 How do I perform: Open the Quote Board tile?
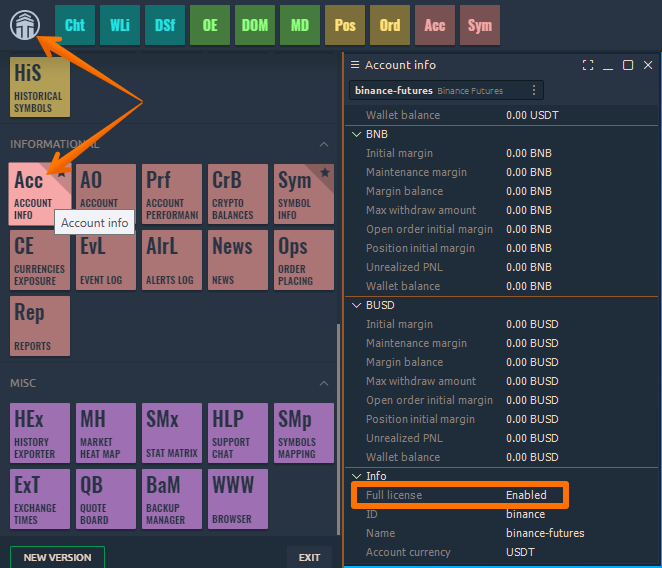[x=106, y=499]
